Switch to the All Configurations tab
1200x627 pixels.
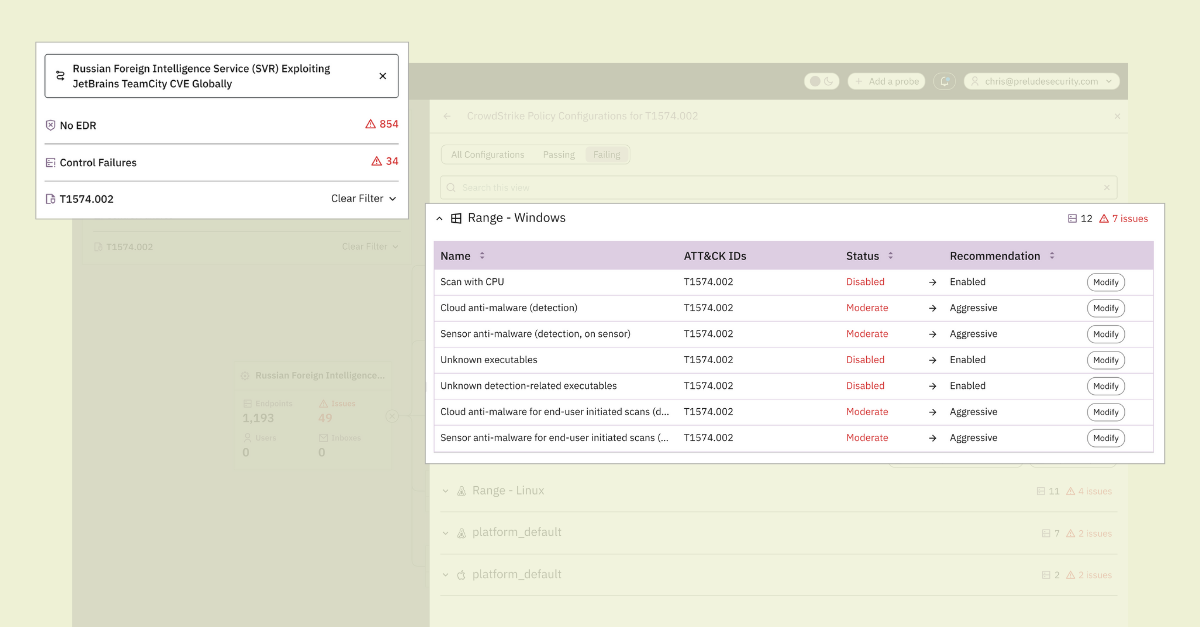(x=488, y=155)
